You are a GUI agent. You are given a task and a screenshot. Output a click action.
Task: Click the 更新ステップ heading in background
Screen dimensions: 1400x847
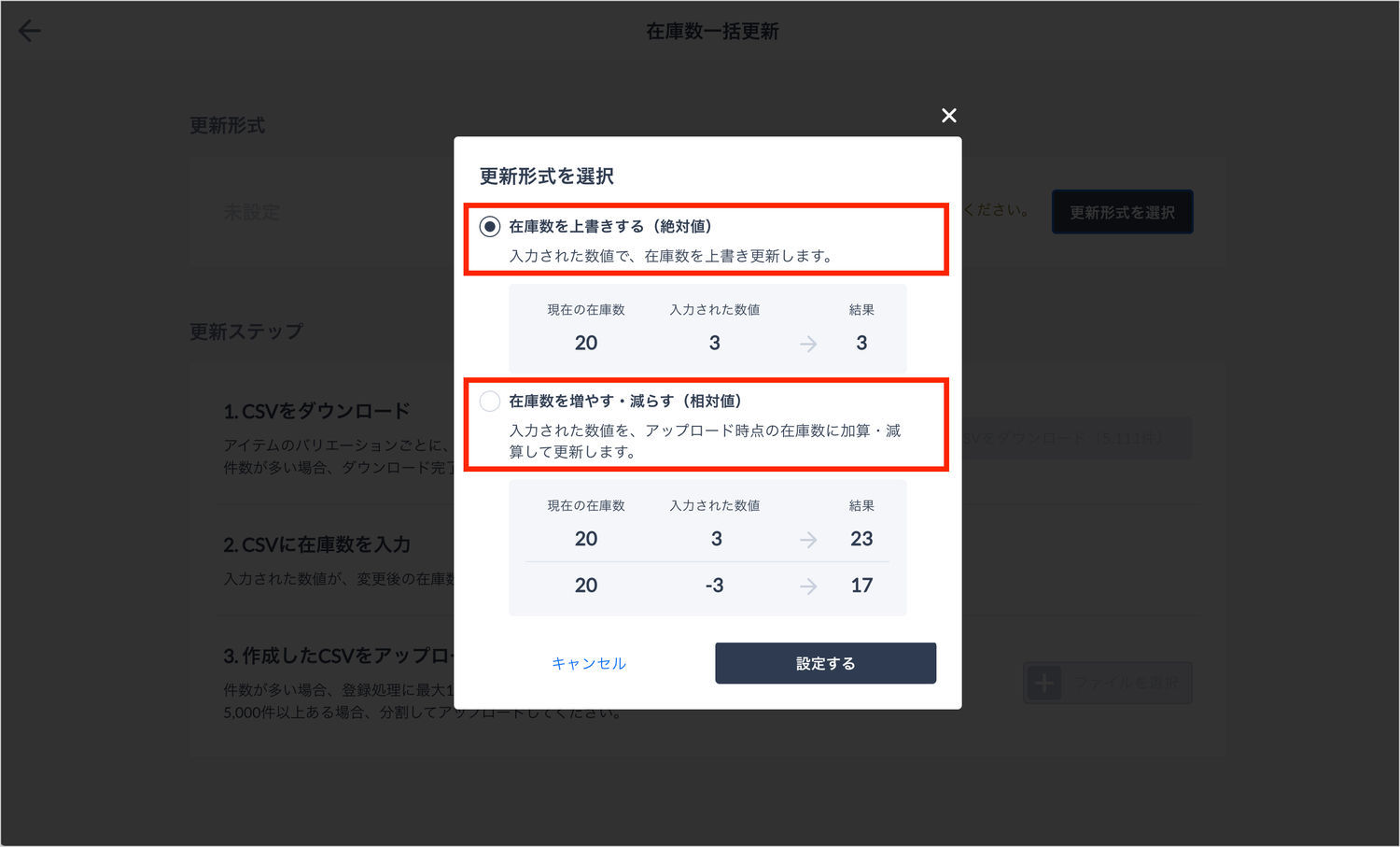click(x=246, y=332)
